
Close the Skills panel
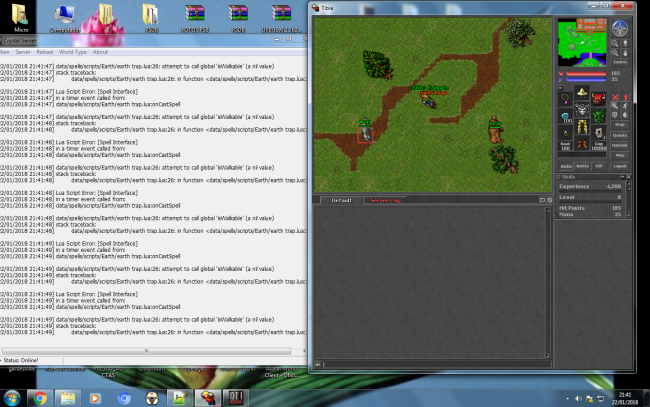click(x=628, y=177)
